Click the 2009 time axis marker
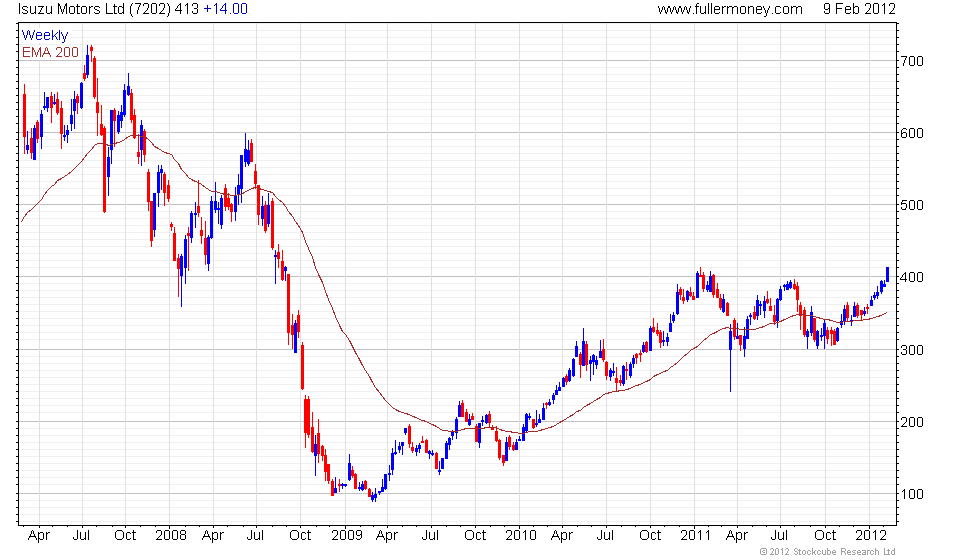Screen dimensions: 980x560 346,536
